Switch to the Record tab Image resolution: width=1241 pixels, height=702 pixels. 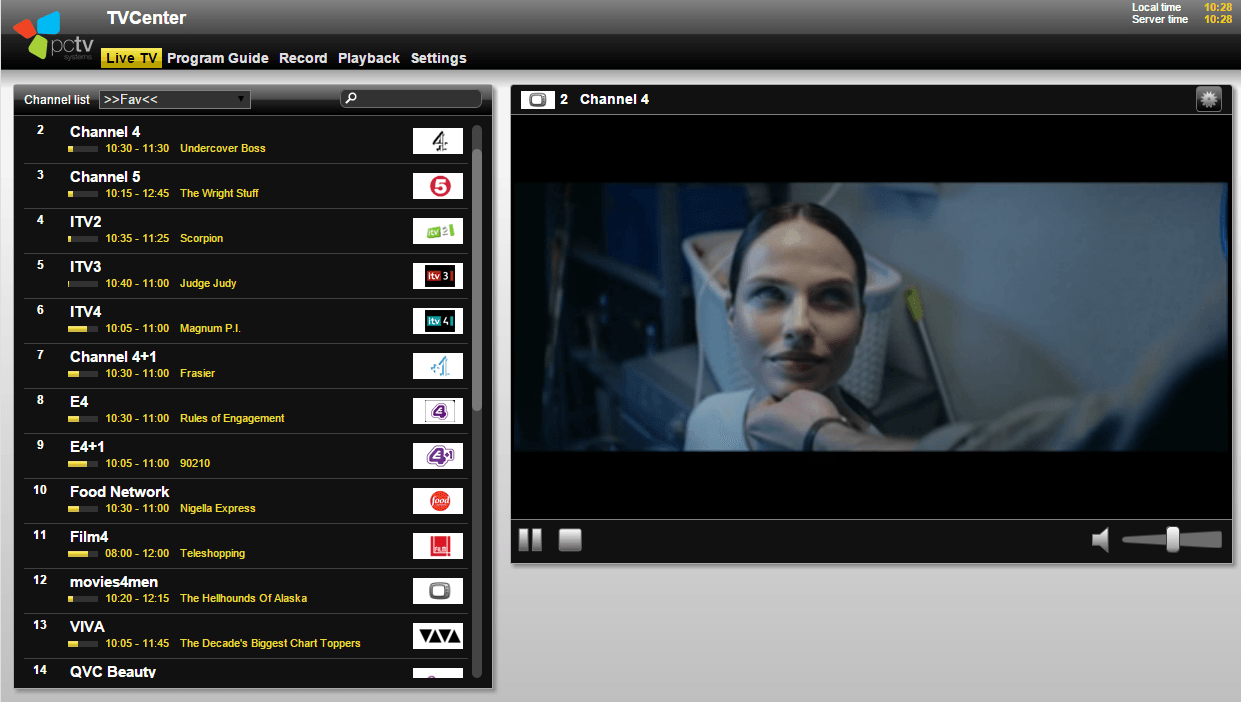(303, 58)
